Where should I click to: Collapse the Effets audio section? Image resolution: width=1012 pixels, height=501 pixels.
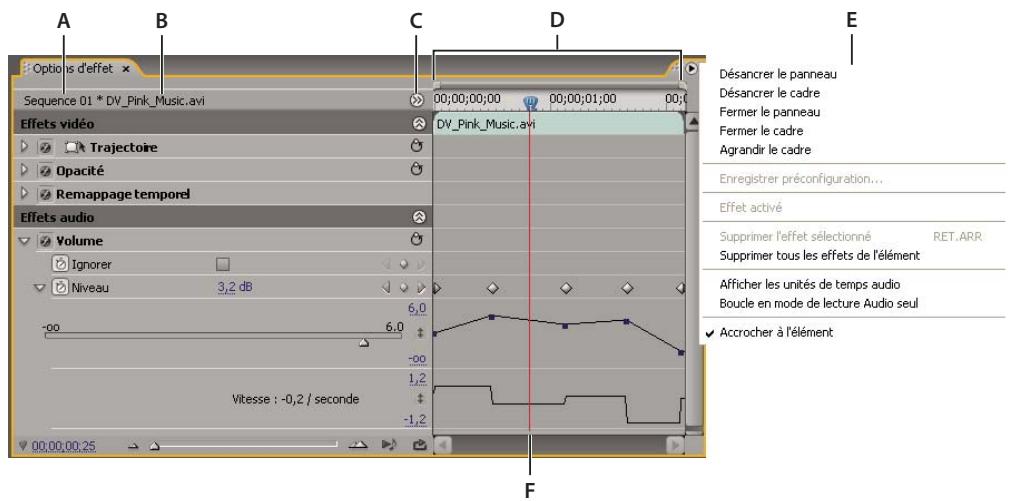[416, 216]
